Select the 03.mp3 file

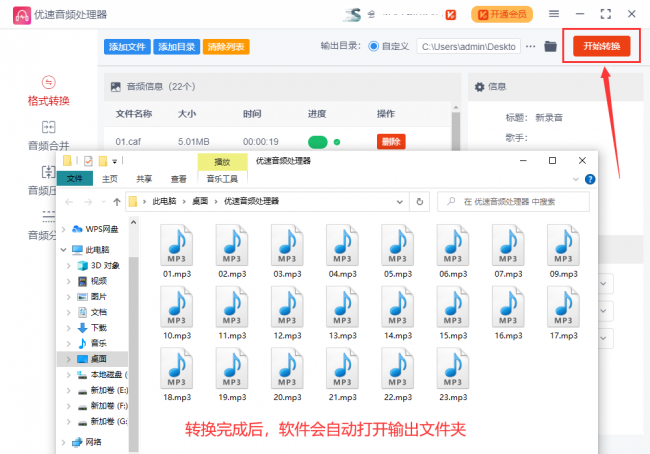click(287, 252)
